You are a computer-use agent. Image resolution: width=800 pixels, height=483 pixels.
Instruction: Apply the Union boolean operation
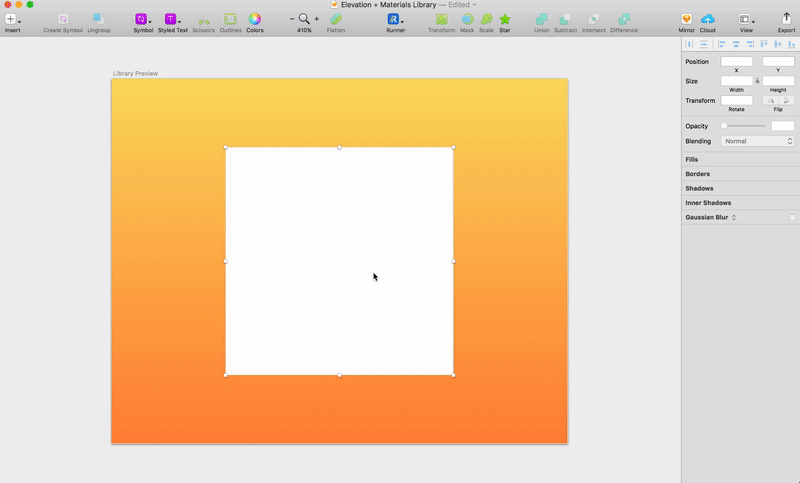pos(541,19)
